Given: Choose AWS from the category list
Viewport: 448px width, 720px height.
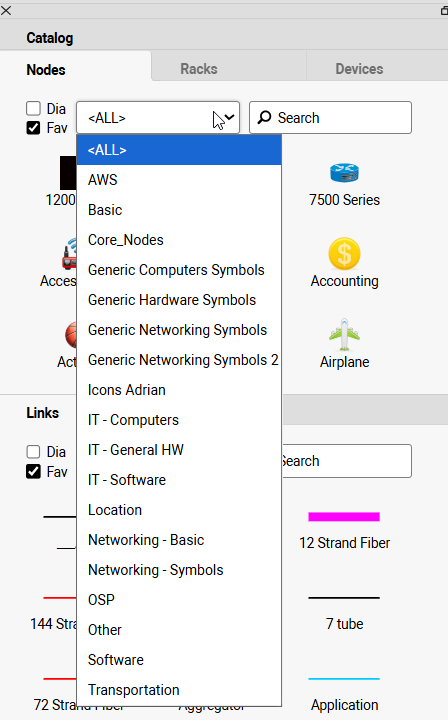Looking at the screenshot, I should [x=179, y=180].
